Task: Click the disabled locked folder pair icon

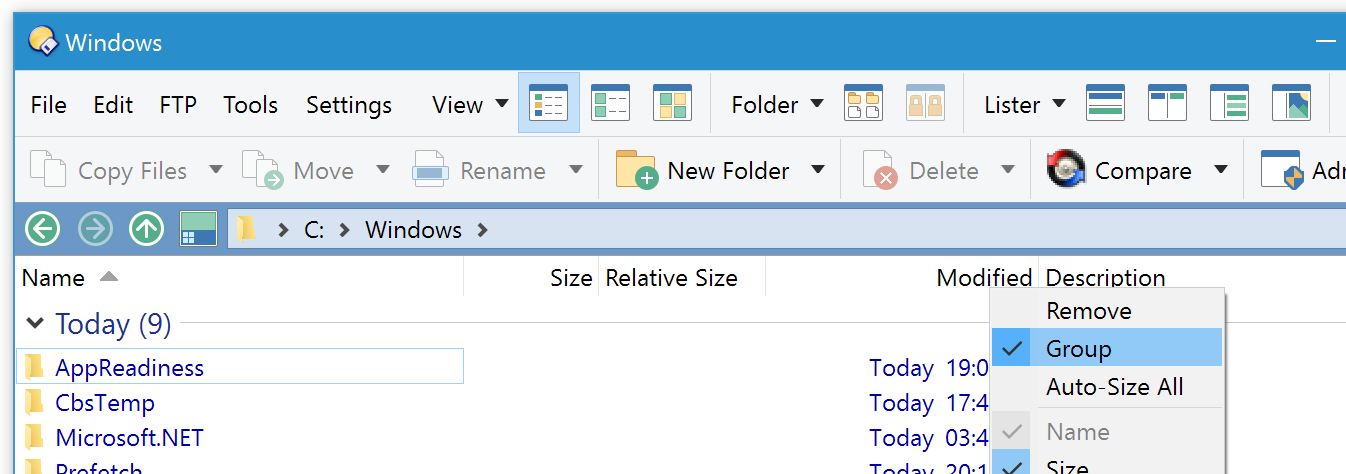Action: click(925, 103)
